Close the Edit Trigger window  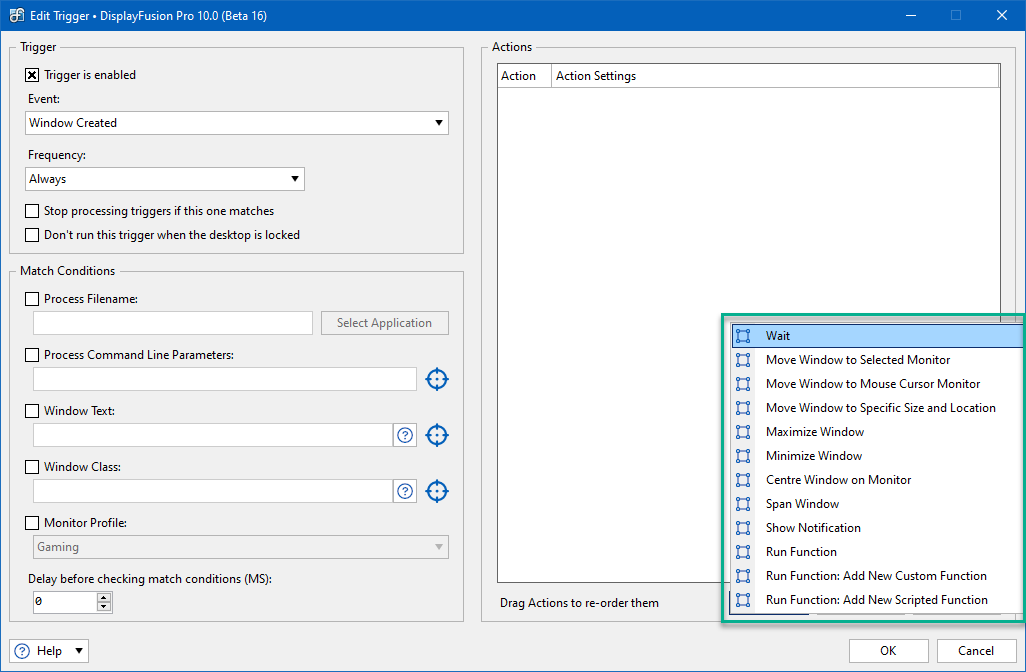coord(1001,15)
